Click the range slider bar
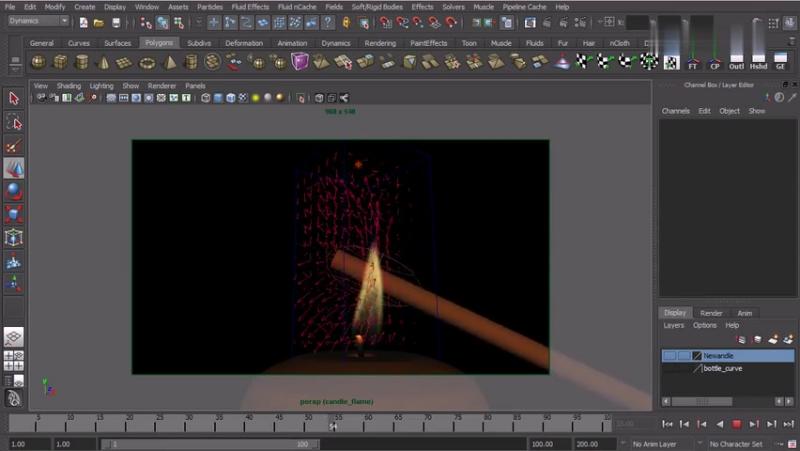800x451 pixels. pyautogui.click(x=208, y=443)
